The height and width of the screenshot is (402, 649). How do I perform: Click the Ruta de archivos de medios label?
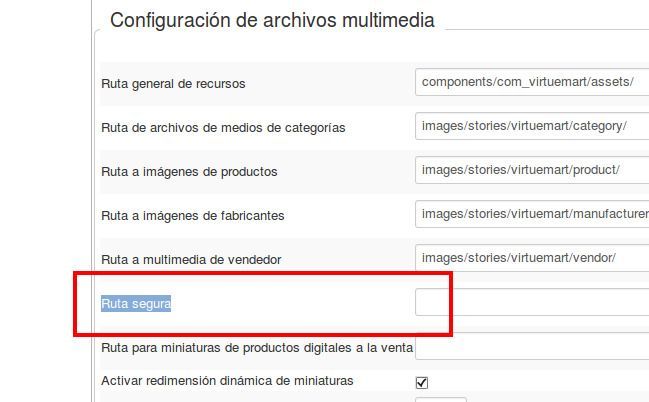(223, 128)
